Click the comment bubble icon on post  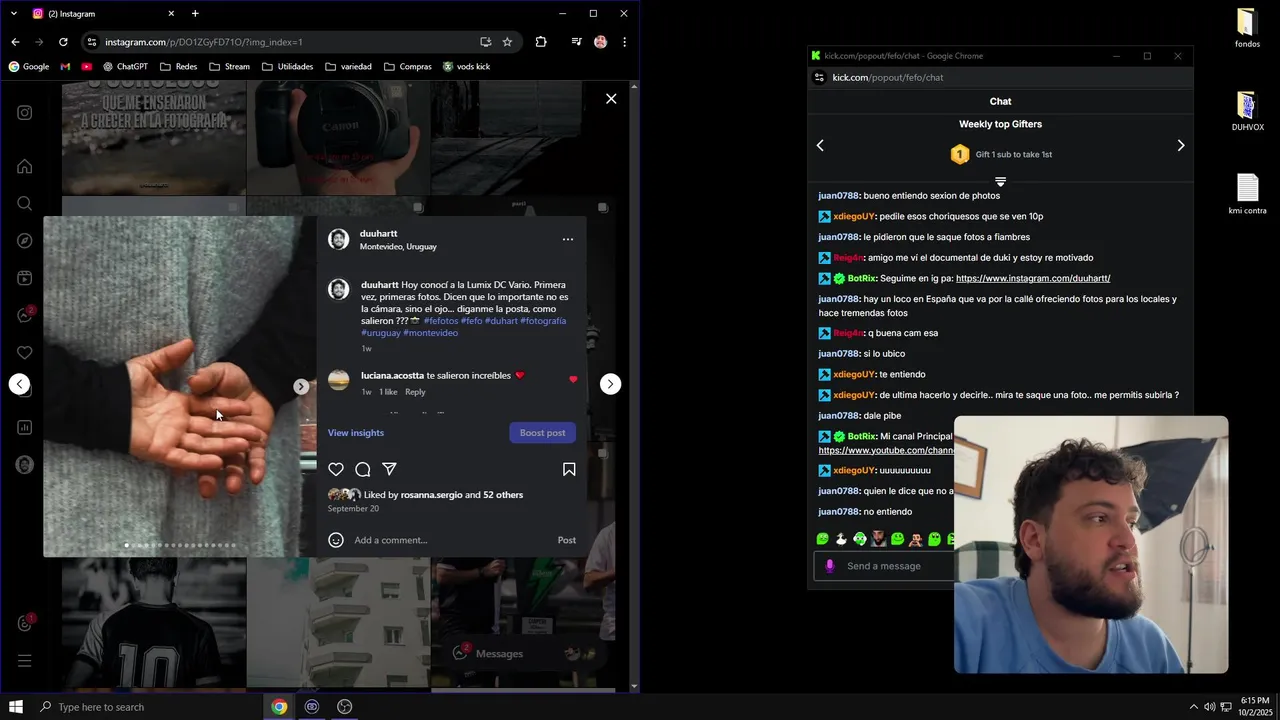tap(363, 469)
